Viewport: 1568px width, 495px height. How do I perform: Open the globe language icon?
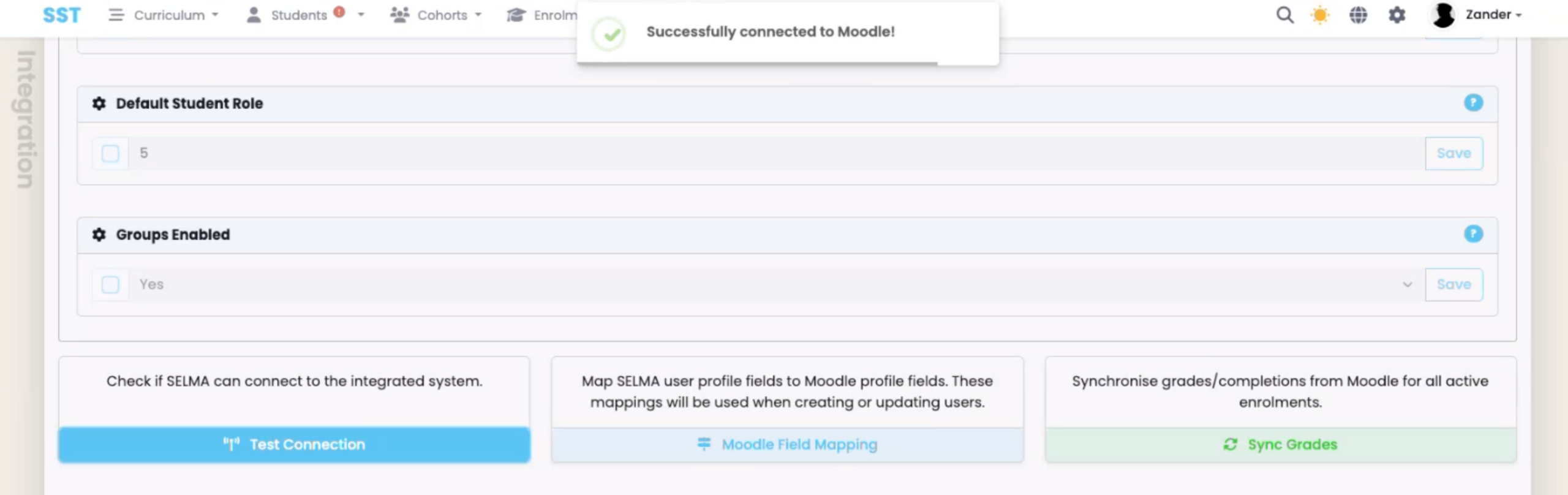click(x=1358, y=15)
